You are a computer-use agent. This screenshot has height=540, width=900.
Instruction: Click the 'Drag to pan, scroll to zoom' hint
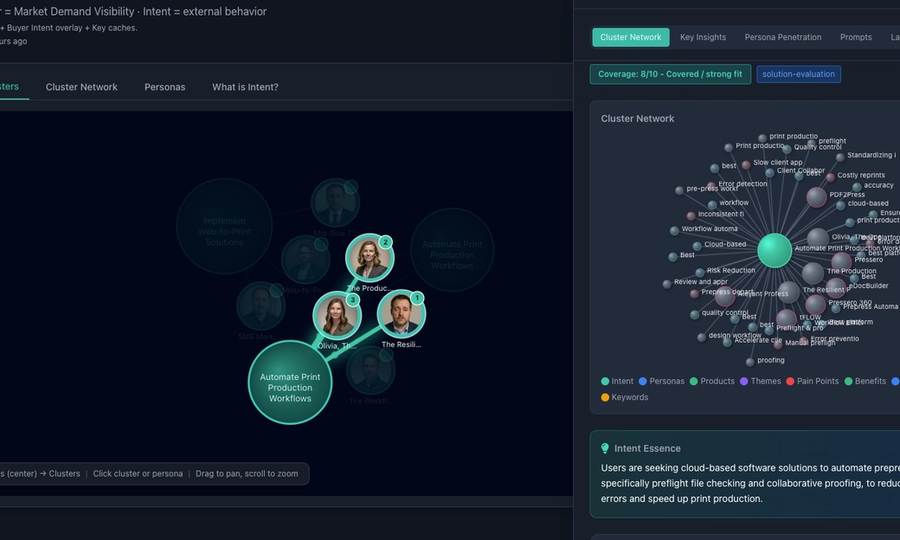click(247, 473)
